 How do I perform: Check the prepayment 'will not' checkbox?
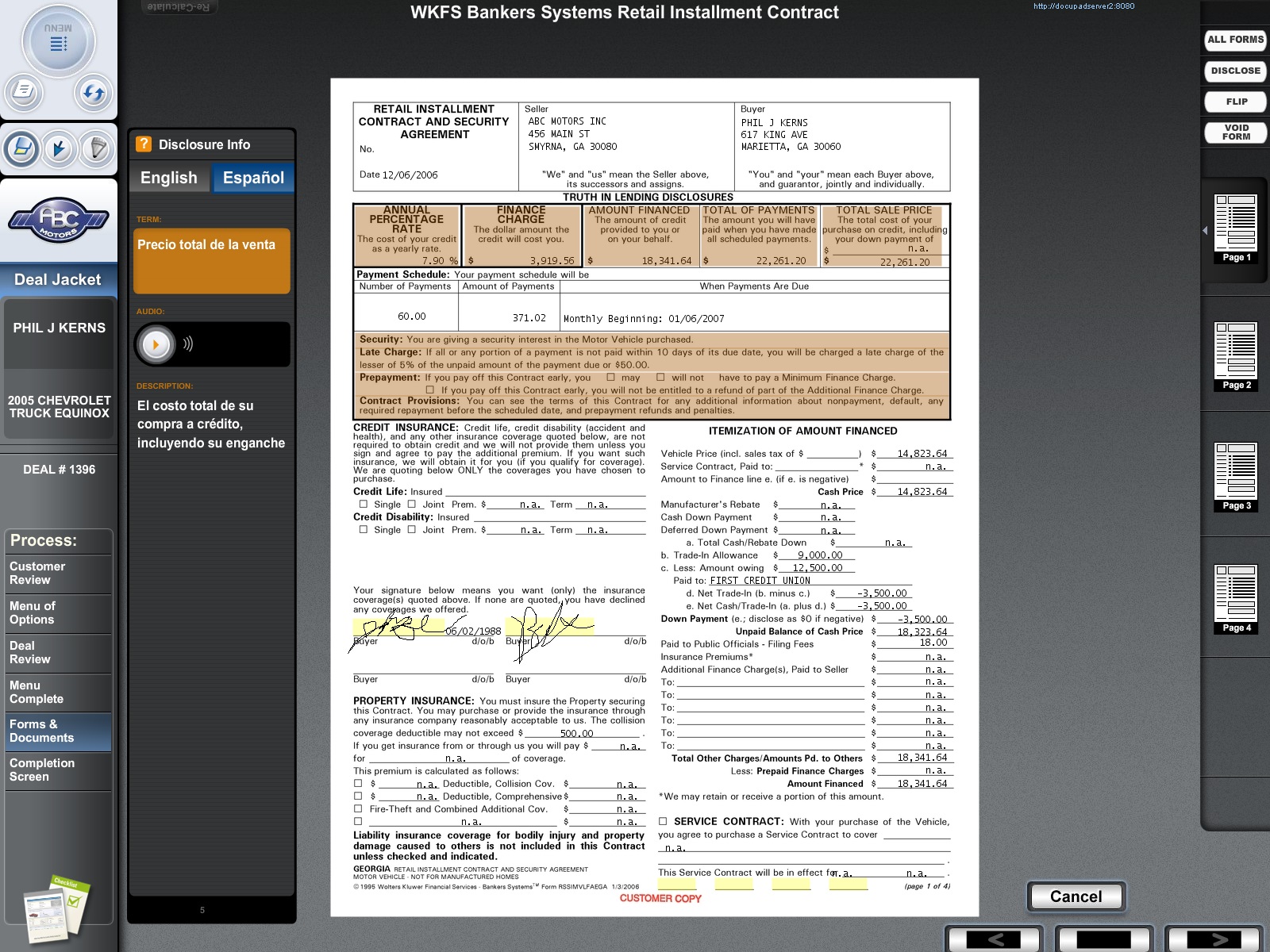[x=660, y=378]
